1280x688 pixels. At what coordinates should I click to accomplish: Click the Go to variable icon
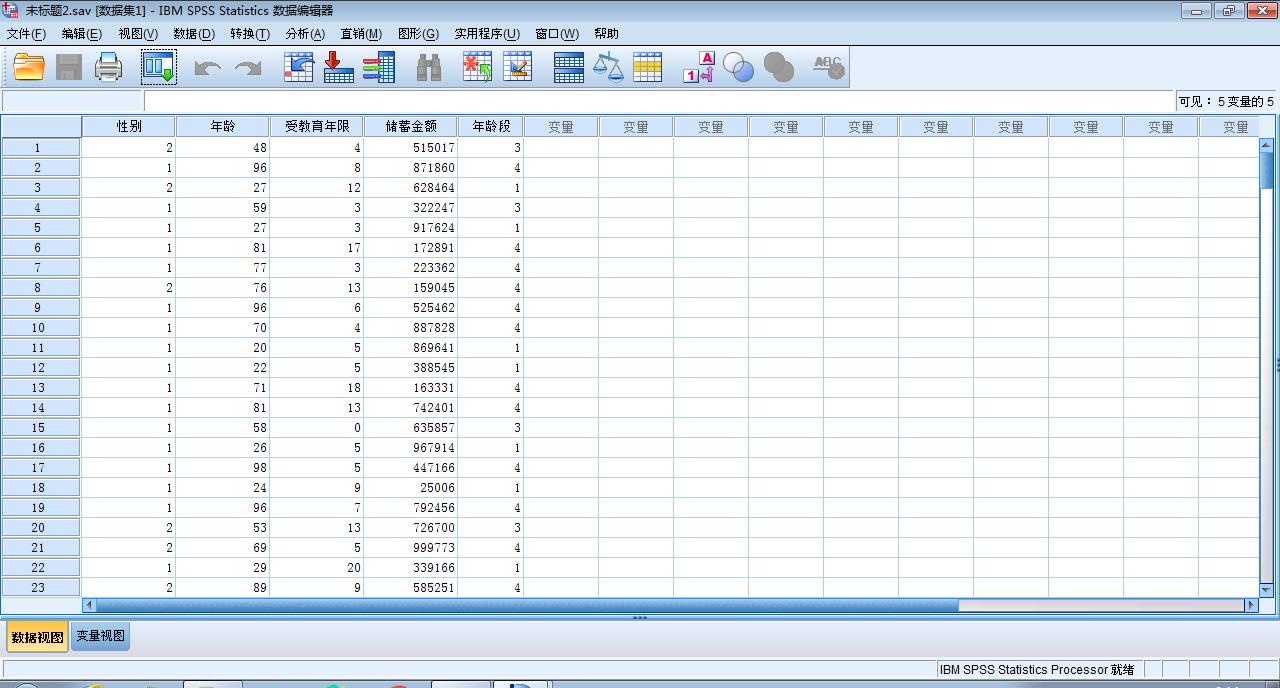coord(339,67)
